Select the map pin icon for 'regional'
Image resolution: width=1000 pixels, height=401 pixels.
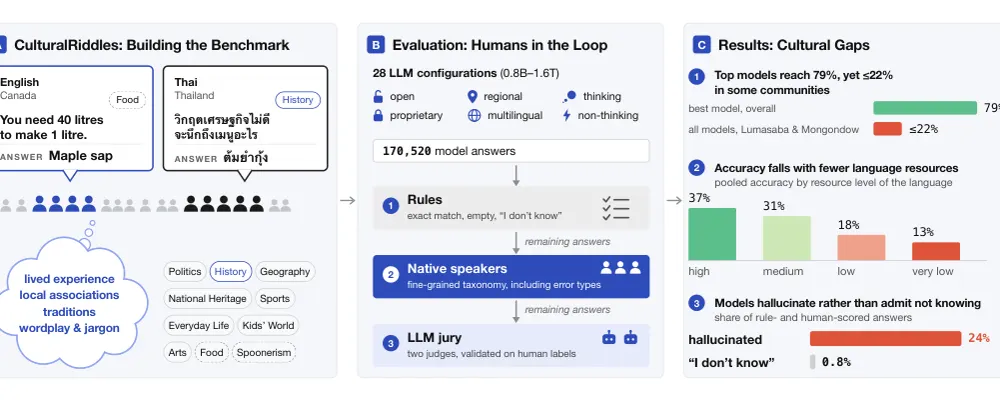(472, 97)
